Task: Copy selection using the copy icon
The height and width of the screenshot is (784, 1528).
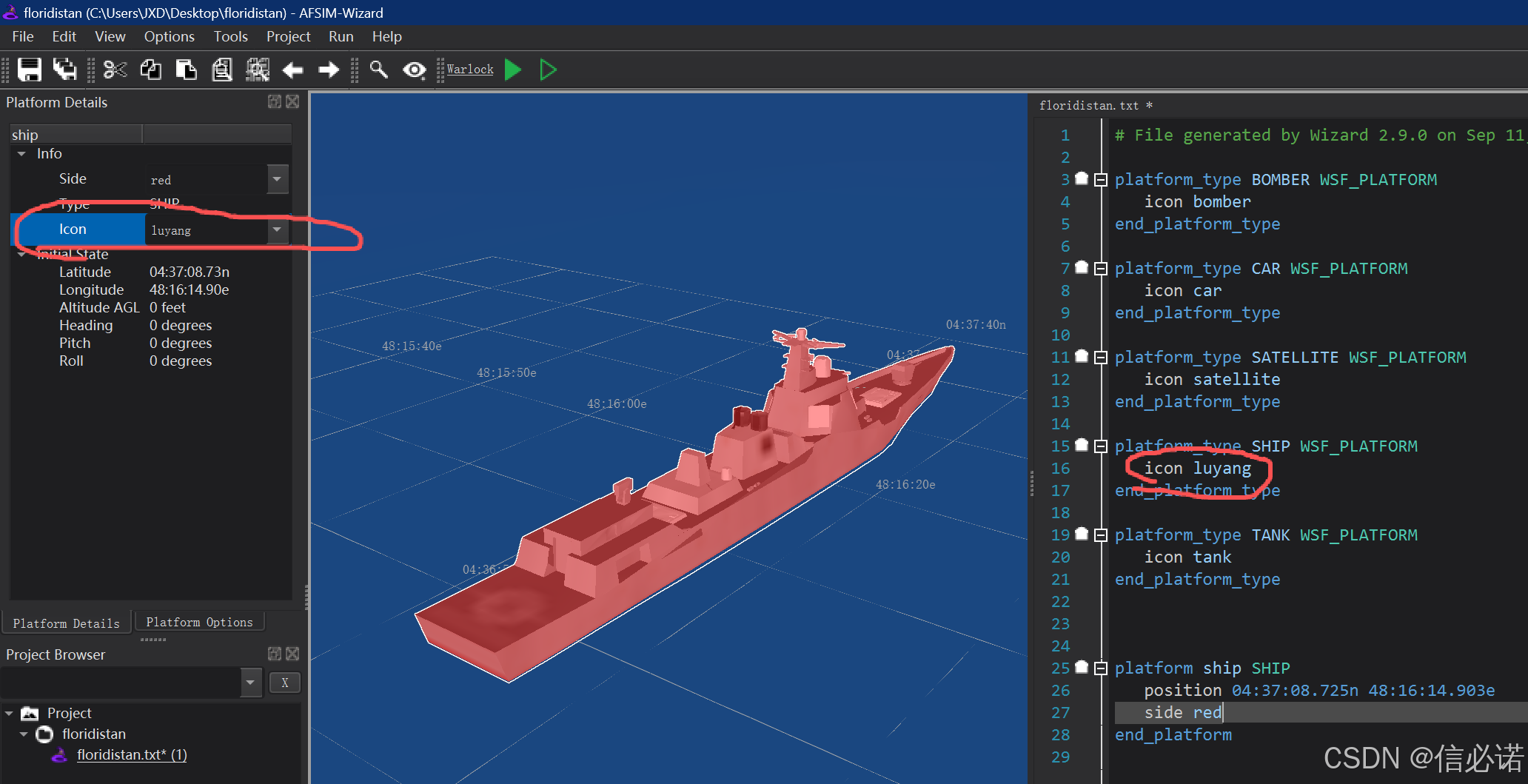Action: [151, 70]
